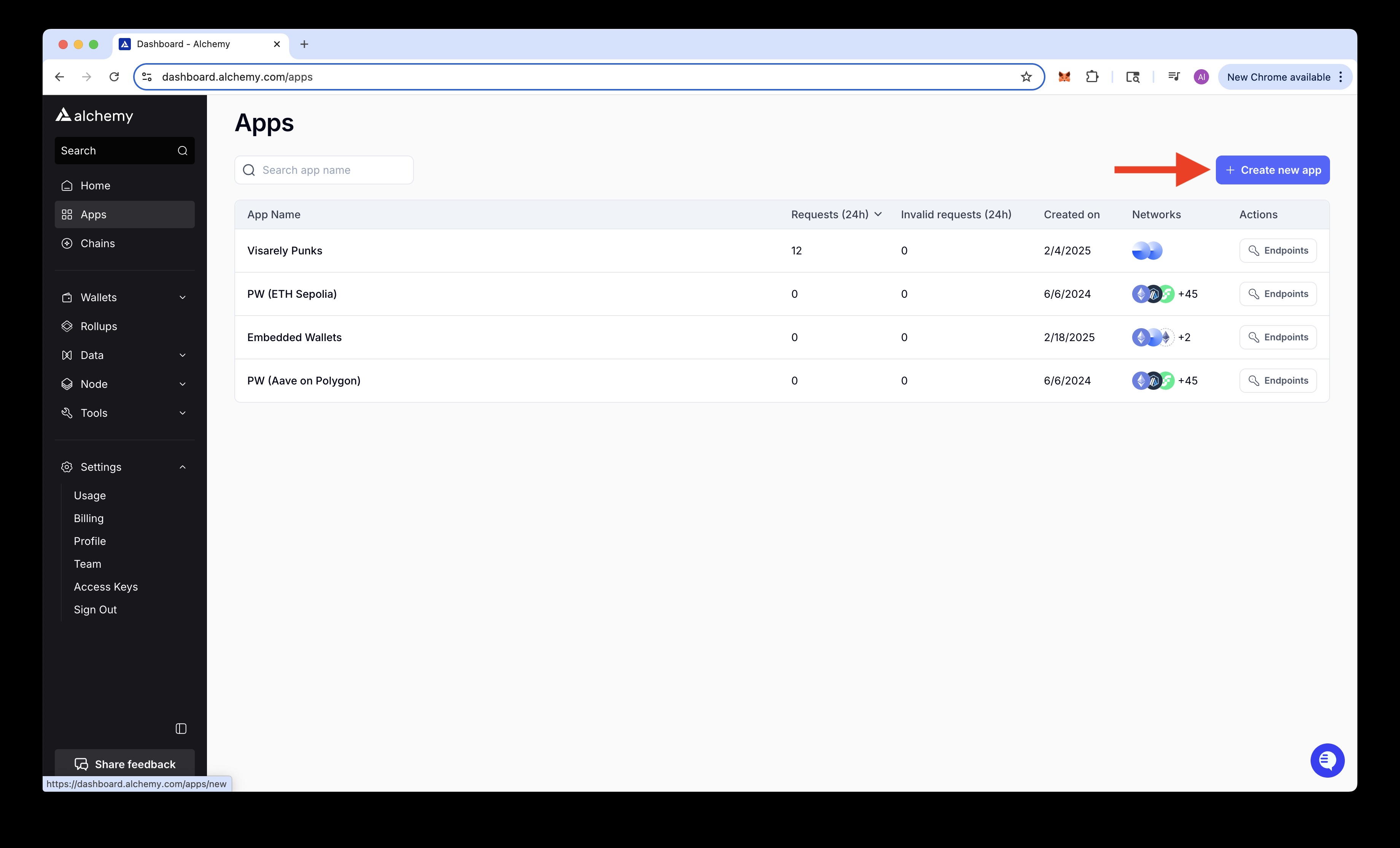This screenshot has height=848, width=1400.
Task: Open the chat support bubble
Action: 1327,760
